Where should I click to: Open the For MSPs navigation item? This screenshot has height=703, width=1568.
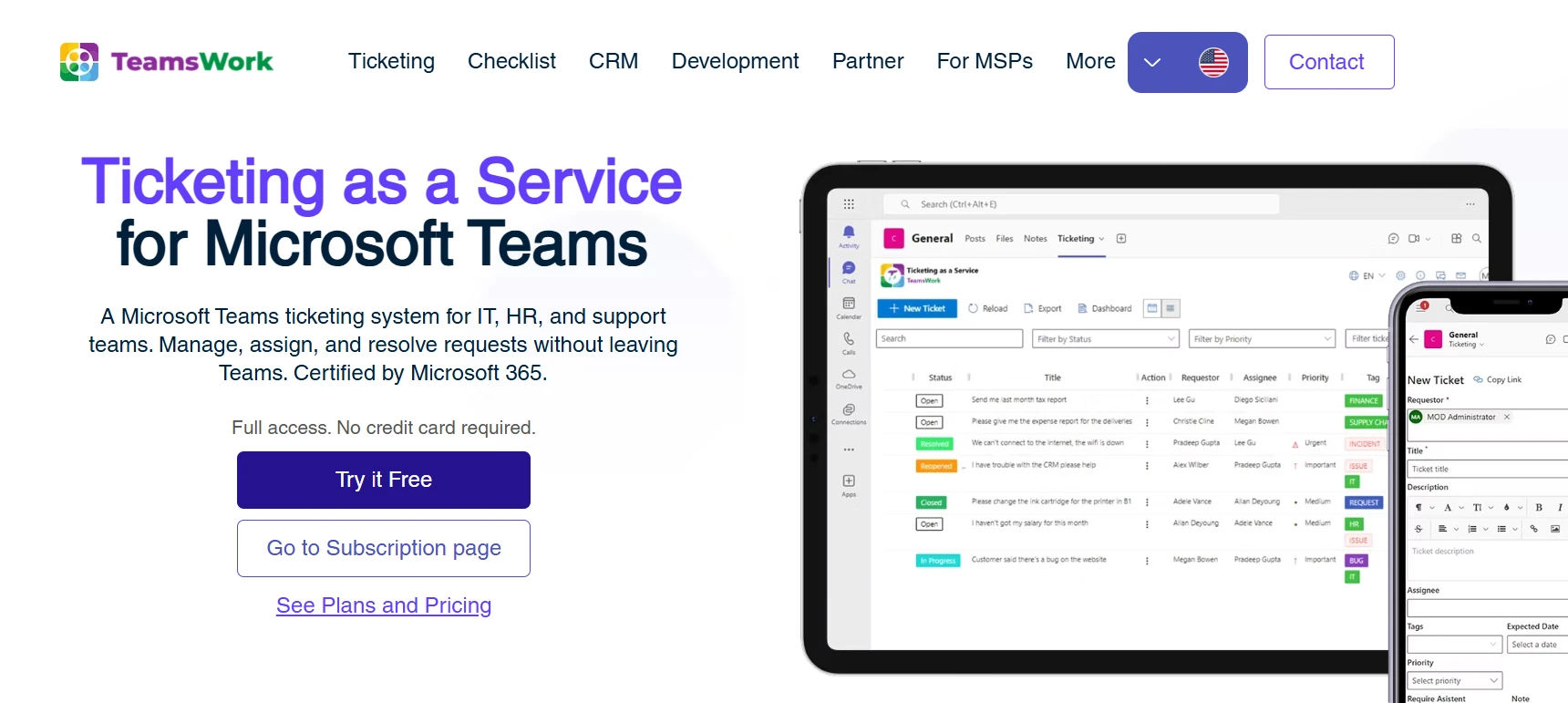[x=985, y=61]
